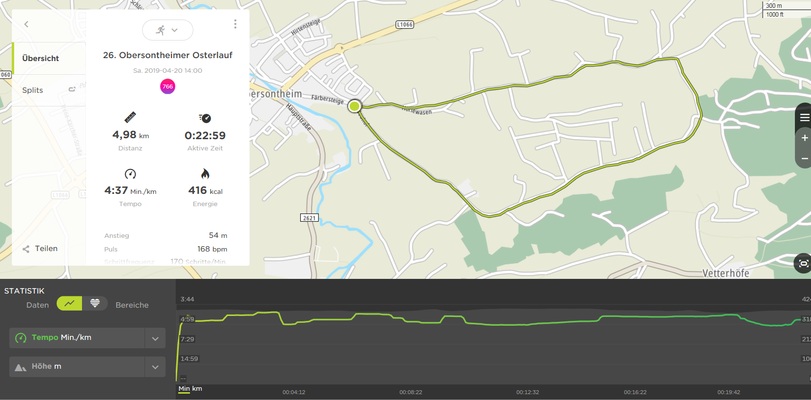Open map layers menu icon
811x400 pixels.
[x=804, y=118]
